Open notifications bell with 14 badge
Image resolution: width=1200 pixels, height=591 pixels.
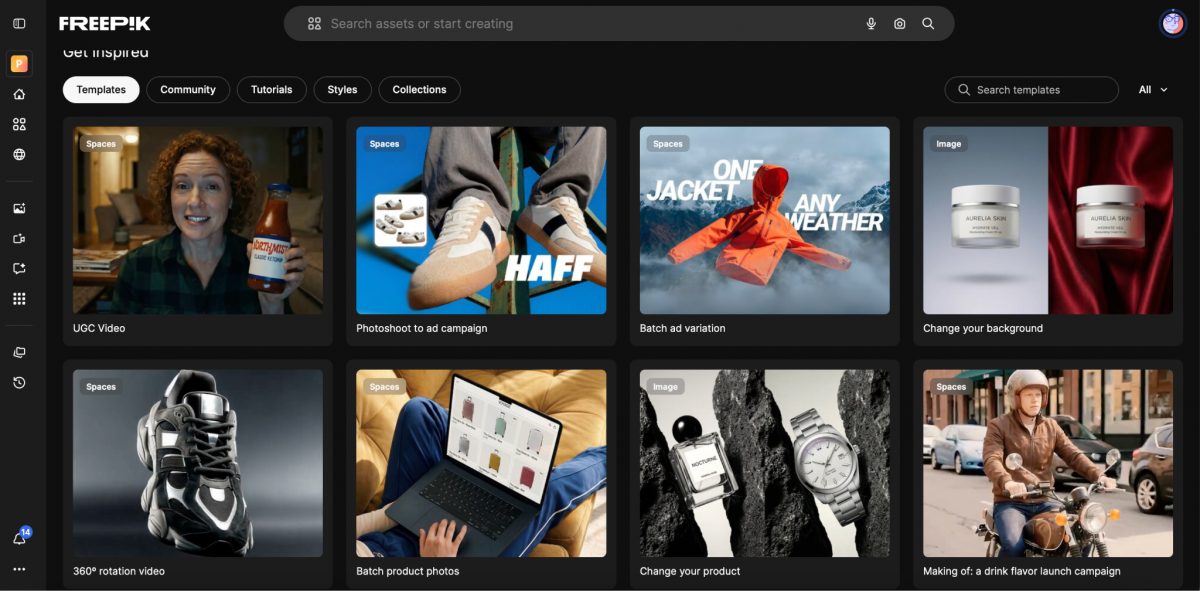(19, 538)
